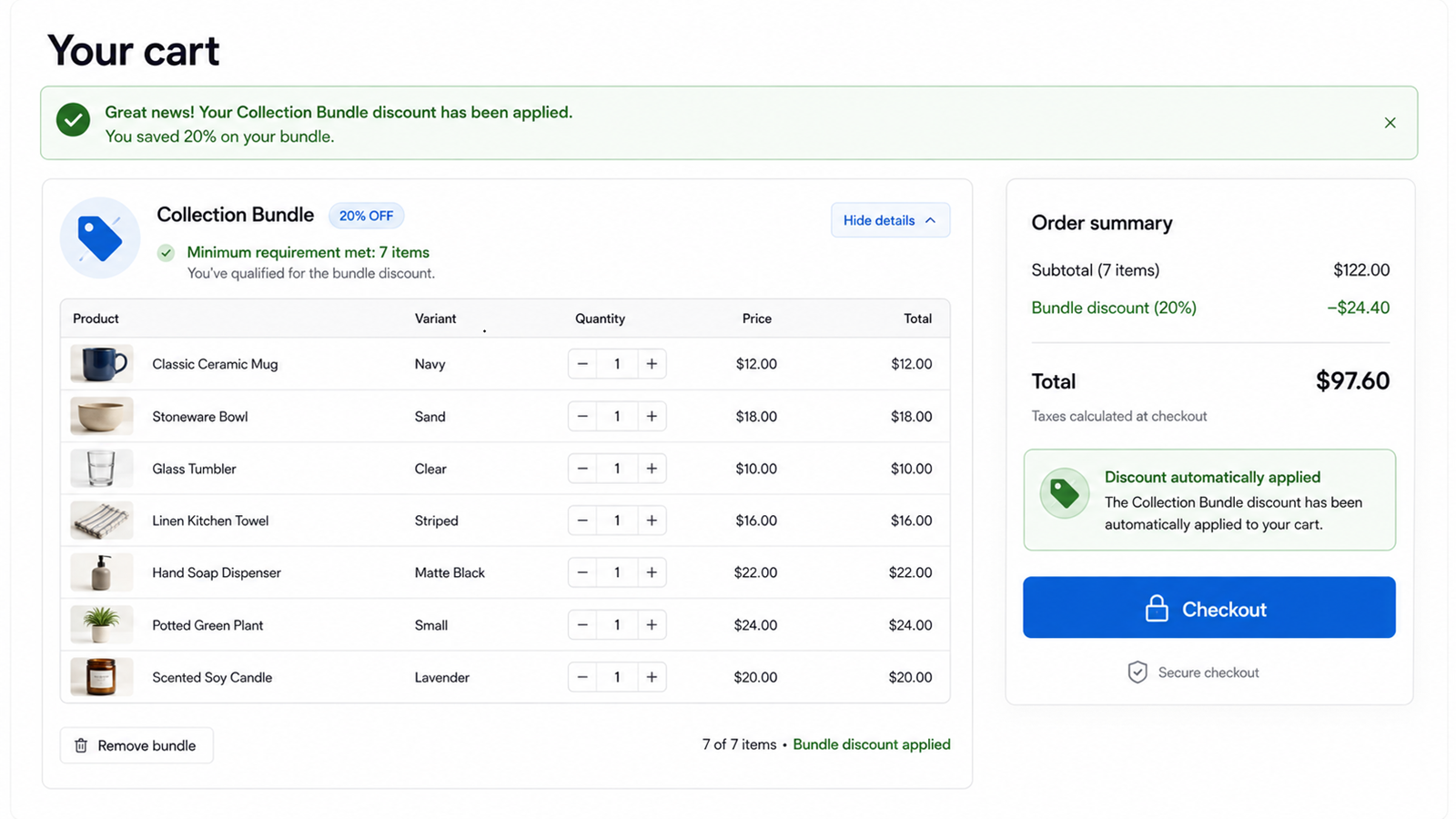Open the Scented Soy Candle thumbnail
The image size is (1456, 819).
[x=102, y=677]
